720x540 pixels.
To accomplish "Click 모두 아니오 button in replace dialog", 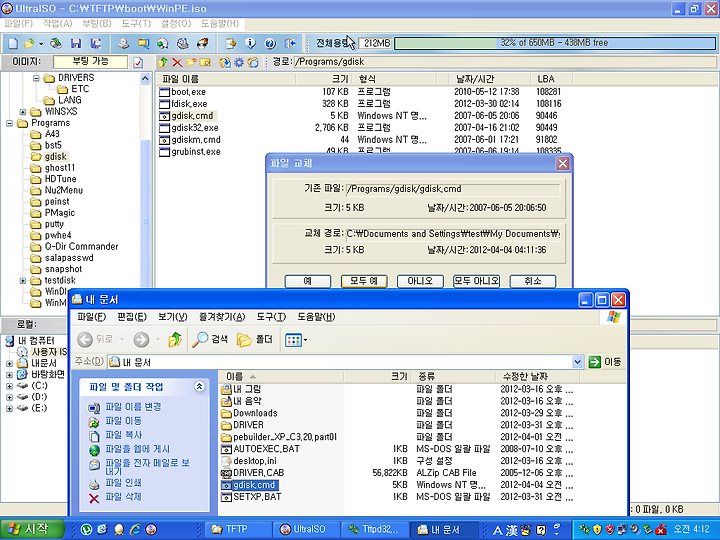I will click(476, 281).
